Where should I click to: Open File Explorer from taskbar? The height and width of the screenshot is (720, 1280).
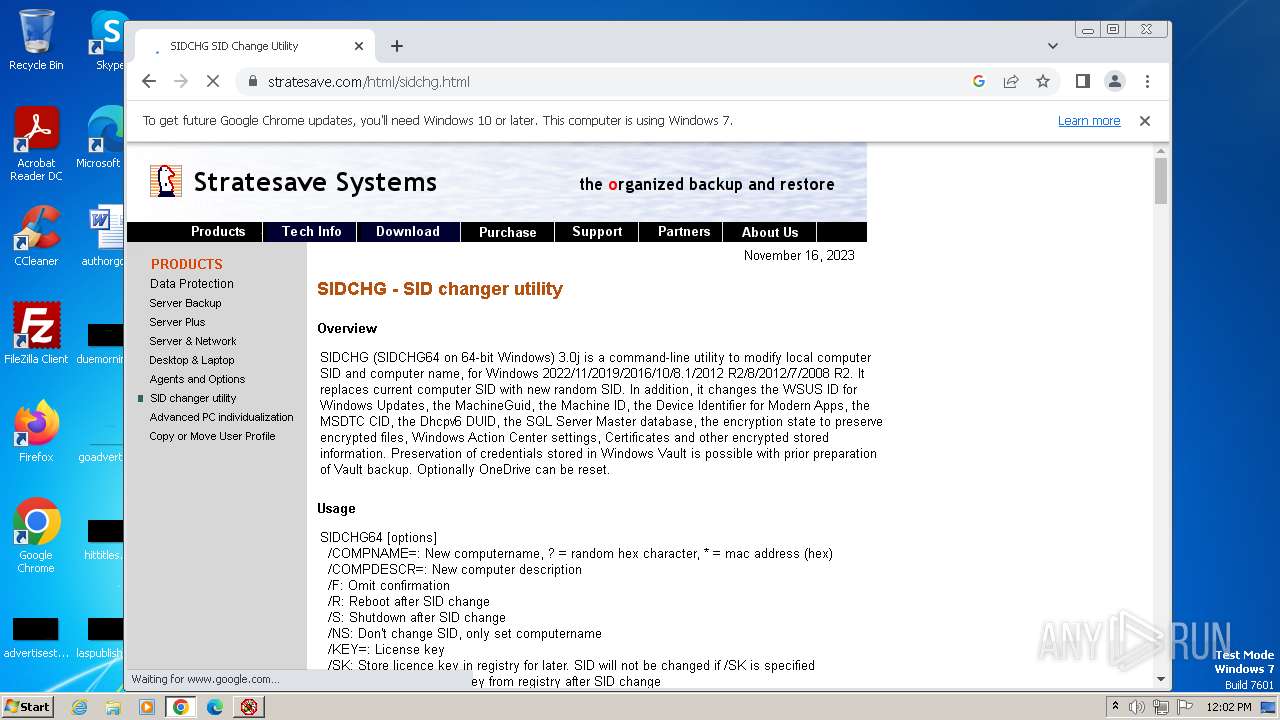113,707
